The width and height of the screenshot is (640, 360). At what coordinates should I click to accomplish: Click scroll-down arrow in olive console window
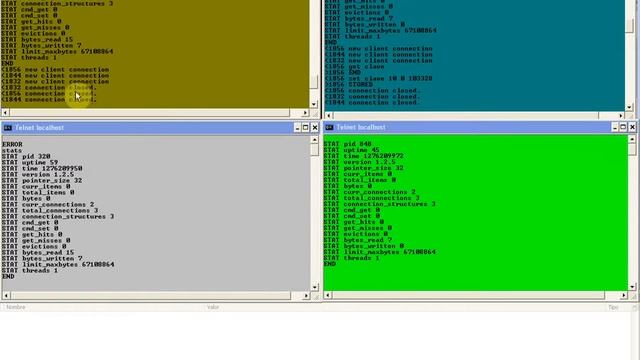tap(314, 104)
